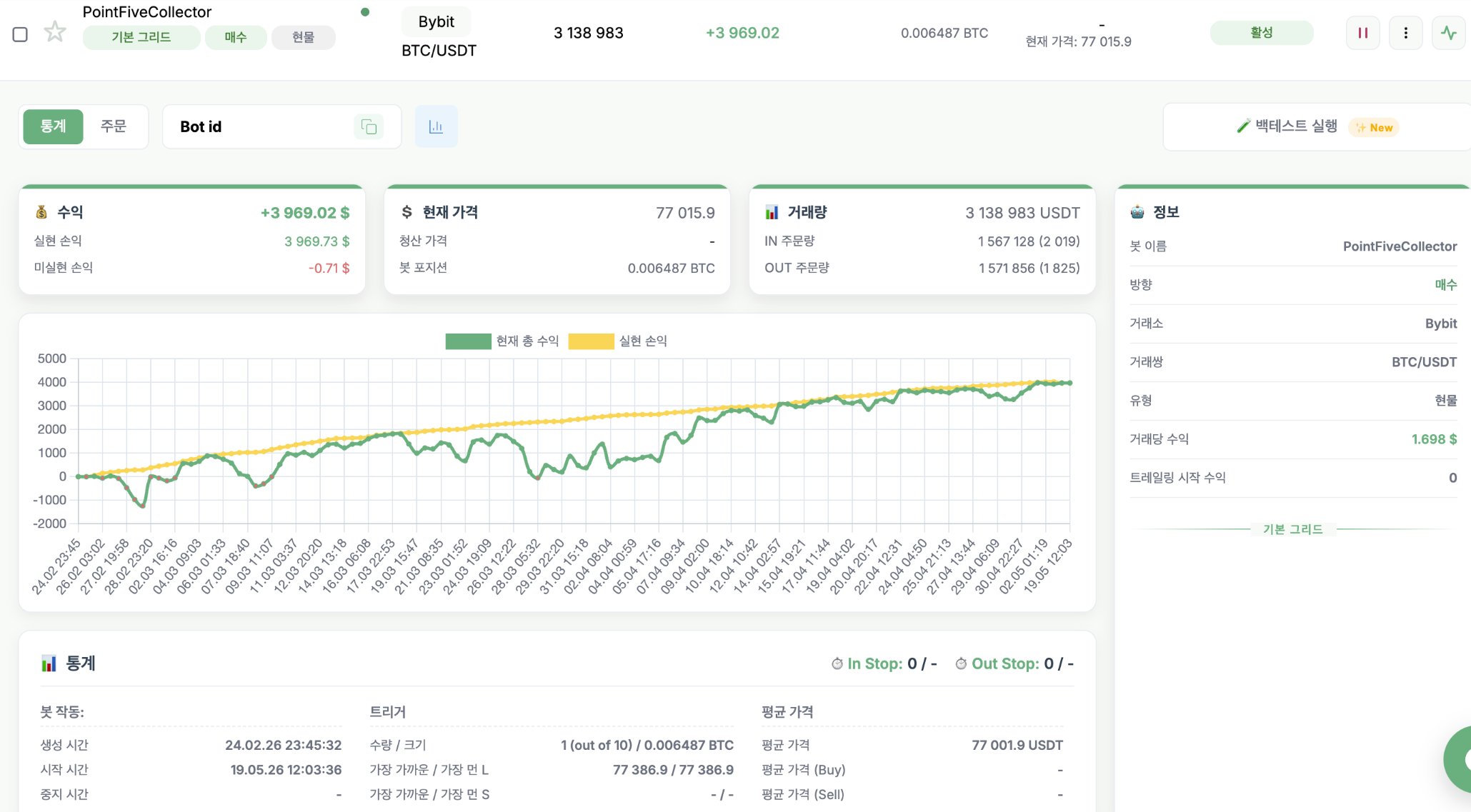Click the 매수 tag pill under bot name
This screenshot has height=812, width=1471.
pyautogui.click(x=236, y=37)
